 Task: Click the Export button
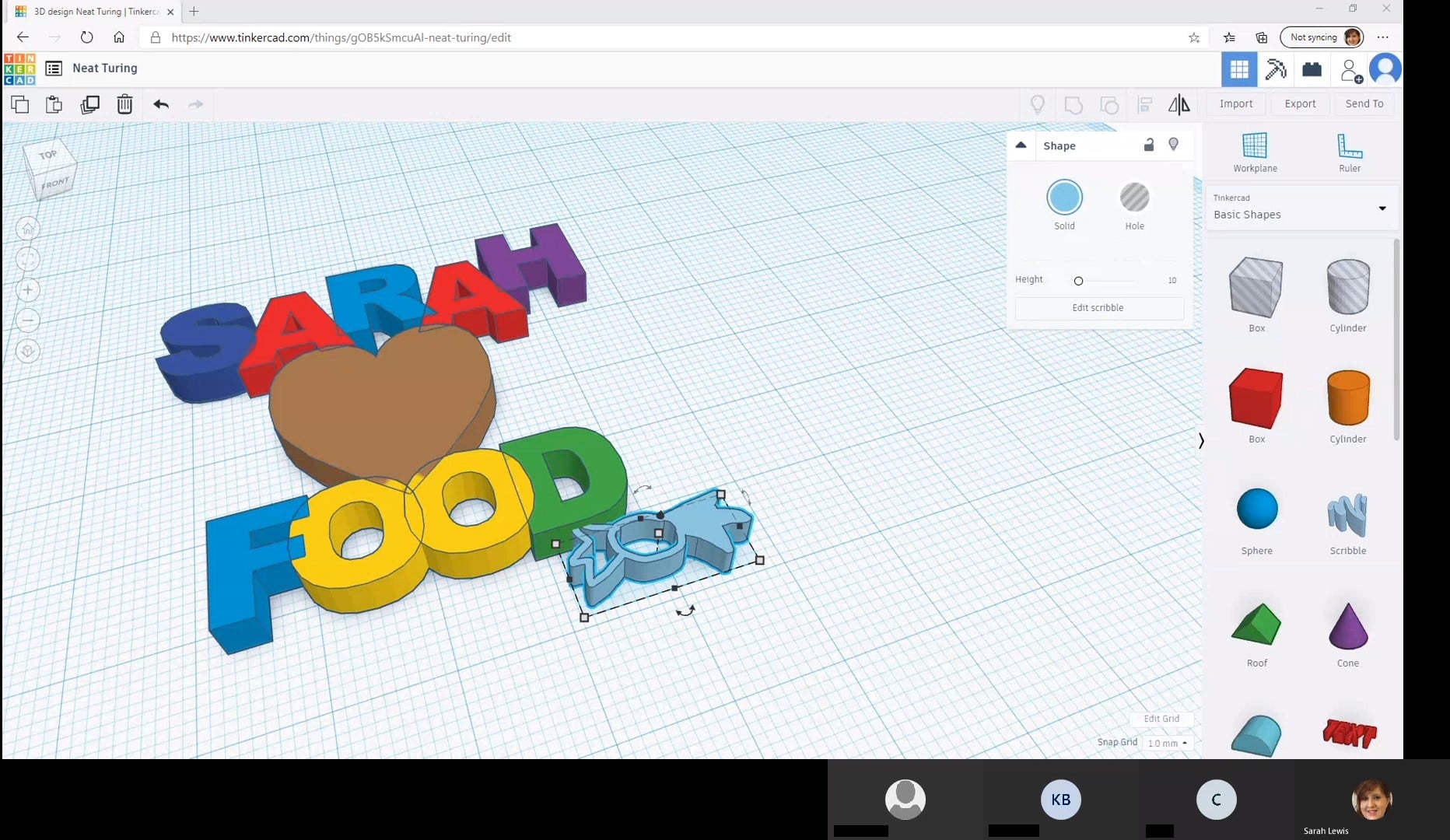coord(1300,103)
